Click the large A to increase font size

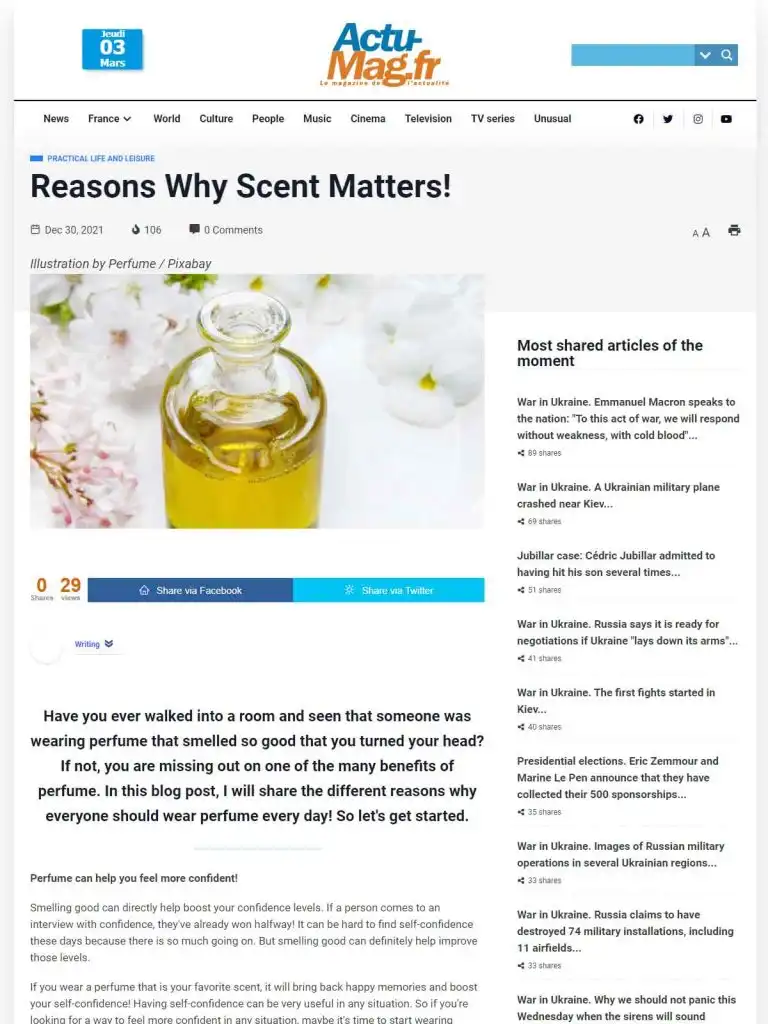(x=706, y=232)
